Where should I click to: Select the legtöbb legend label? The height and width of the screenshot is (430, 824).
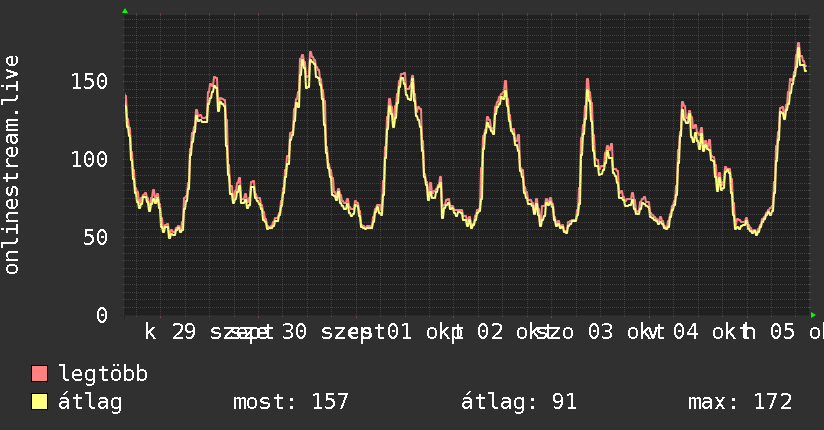[x=103, y=374]
